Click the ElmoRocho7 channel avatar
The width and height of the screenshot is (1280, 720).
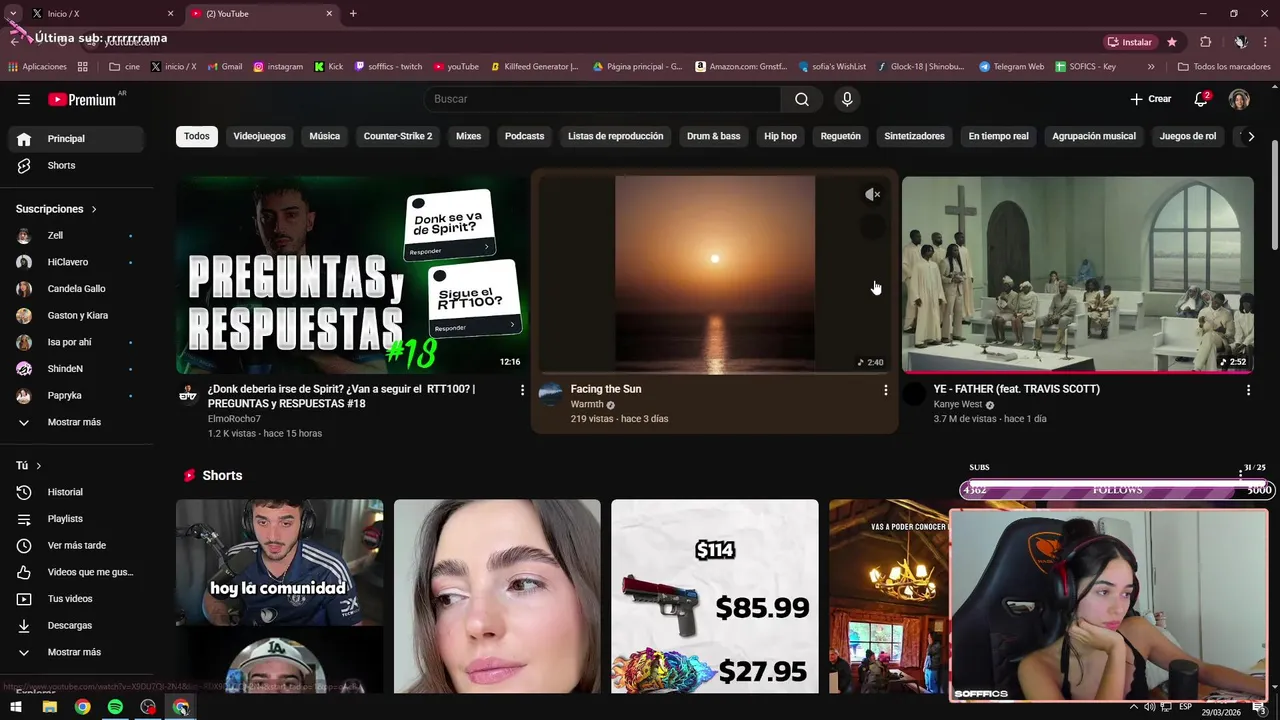pos(188,393)
